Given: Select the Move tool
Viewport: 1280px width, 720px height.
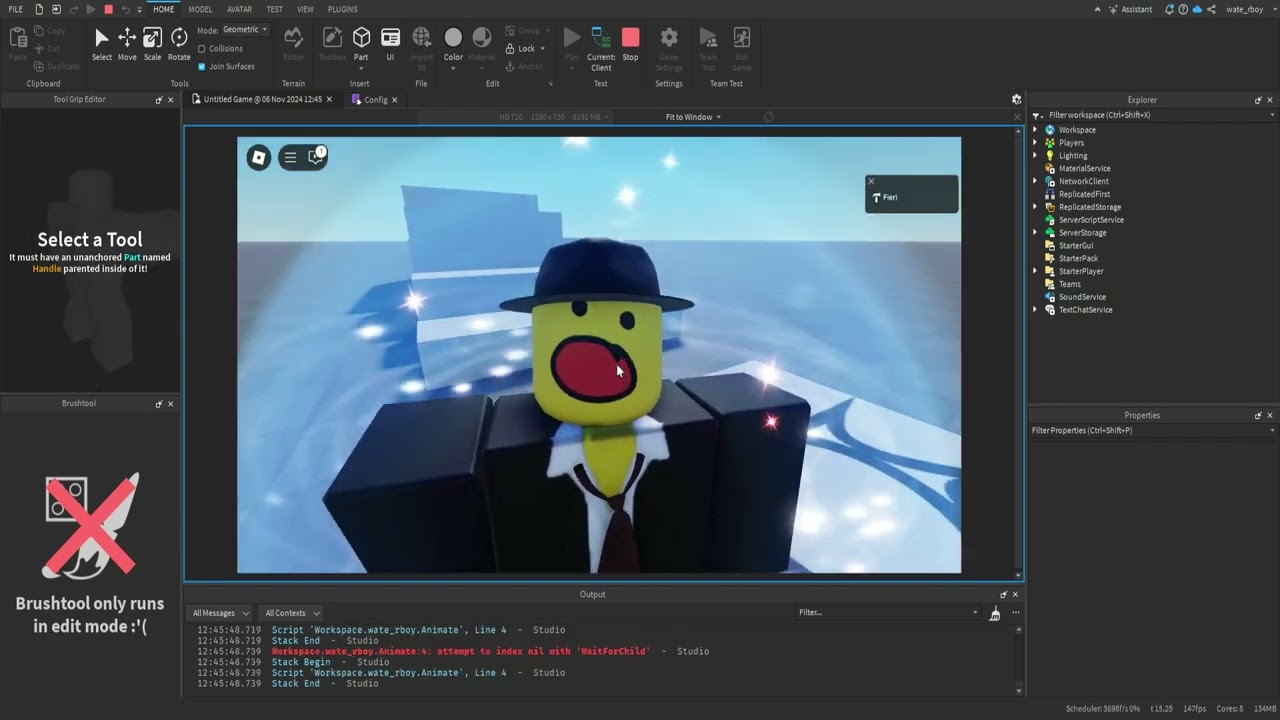Looking at the screenshot, I should point(127,43).
